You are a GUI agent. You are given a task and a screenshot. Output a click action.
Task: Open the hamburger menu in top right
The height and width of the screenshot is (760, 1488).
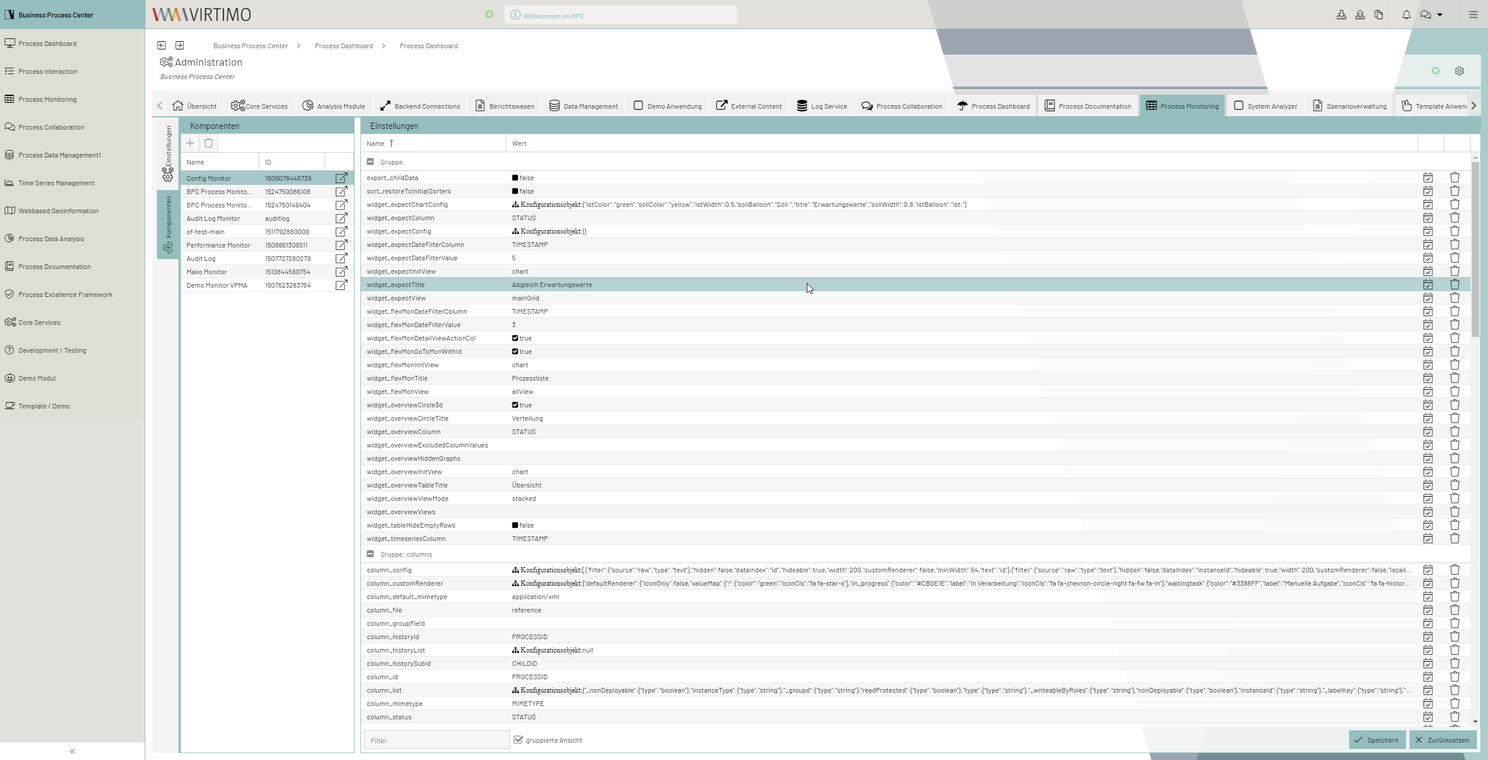click(1473, 15)
